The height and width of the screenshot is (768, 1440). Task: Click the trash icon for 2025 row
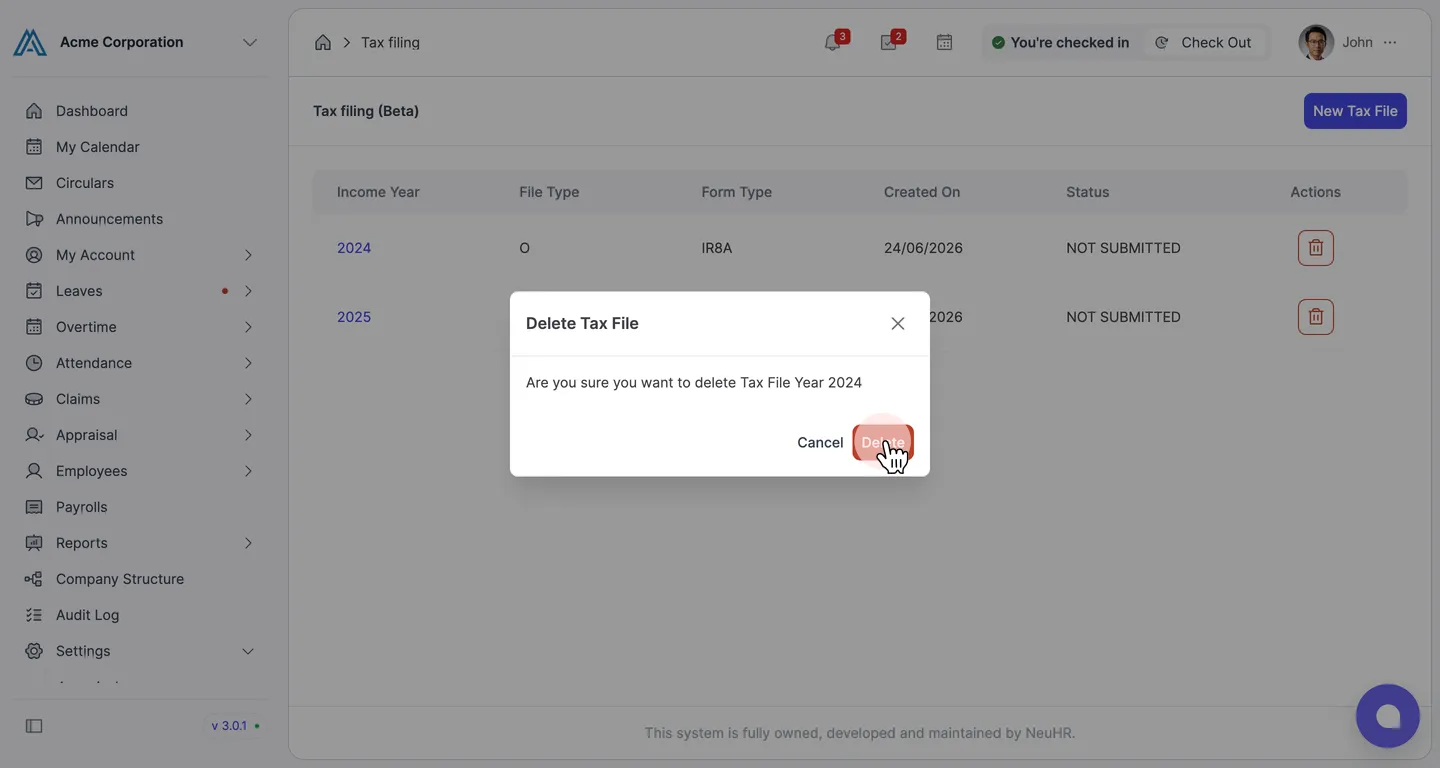(1316, 317)
